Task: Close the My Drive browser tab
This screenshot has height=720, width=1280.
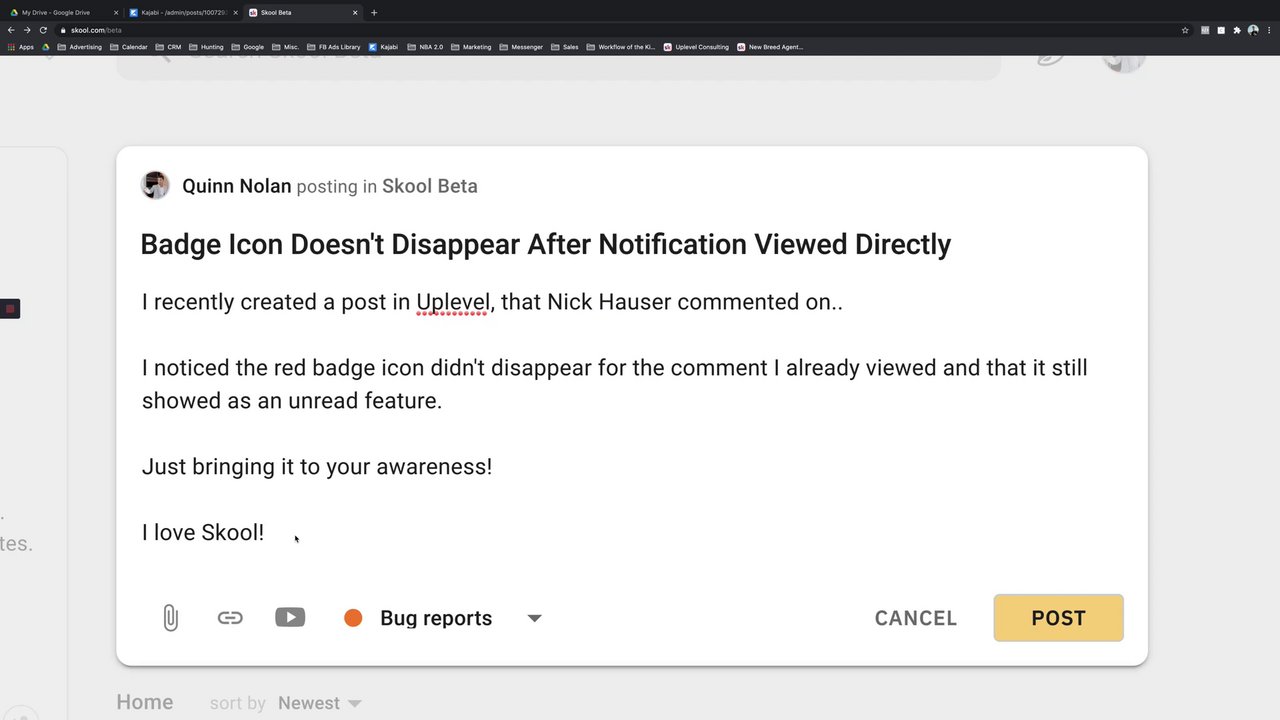Action: (116, 13)
